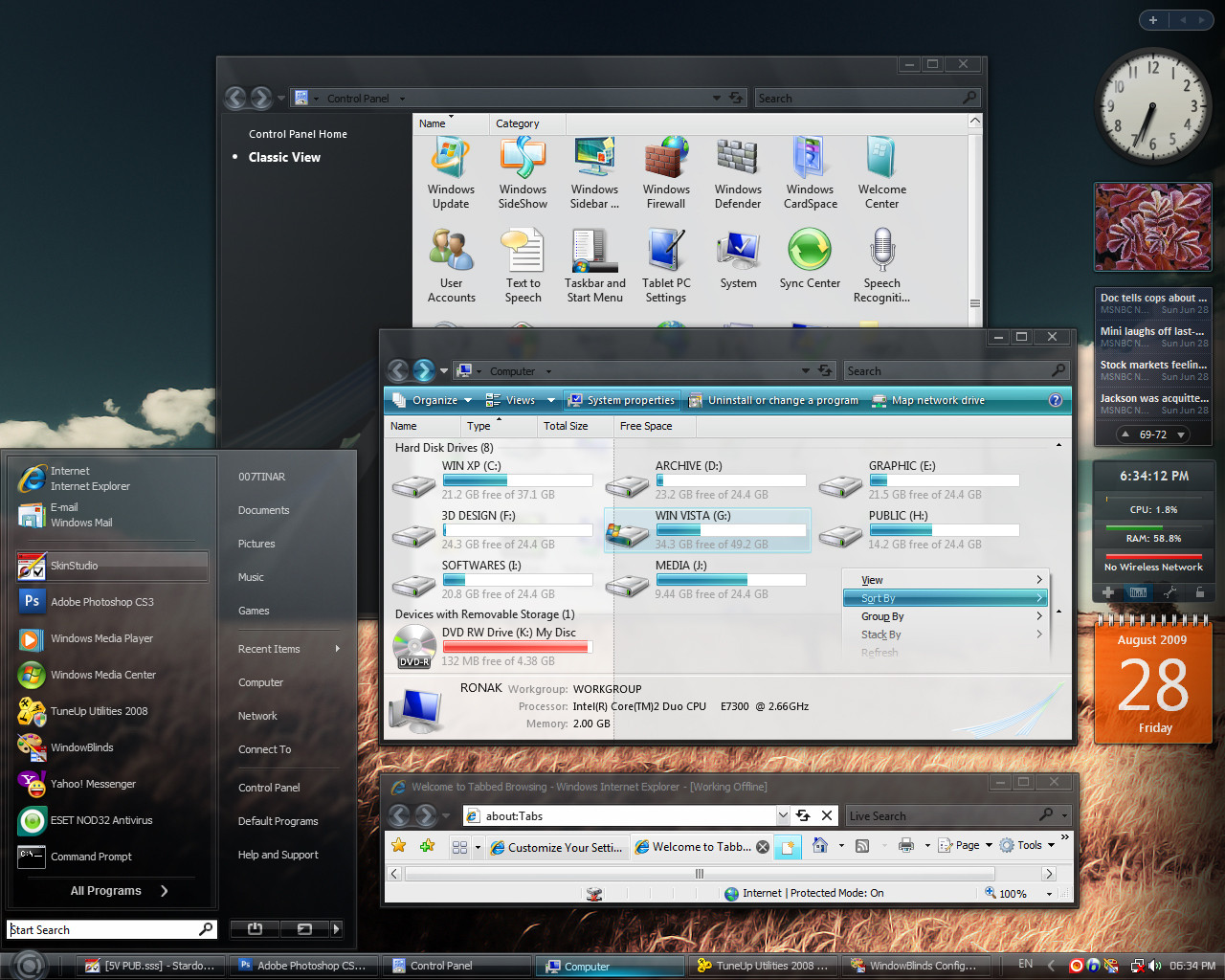Screen dimensions: 1225x980
Task: Choose Sort By in the context menu
Action: pyautogui.click(x=946, y=598)
